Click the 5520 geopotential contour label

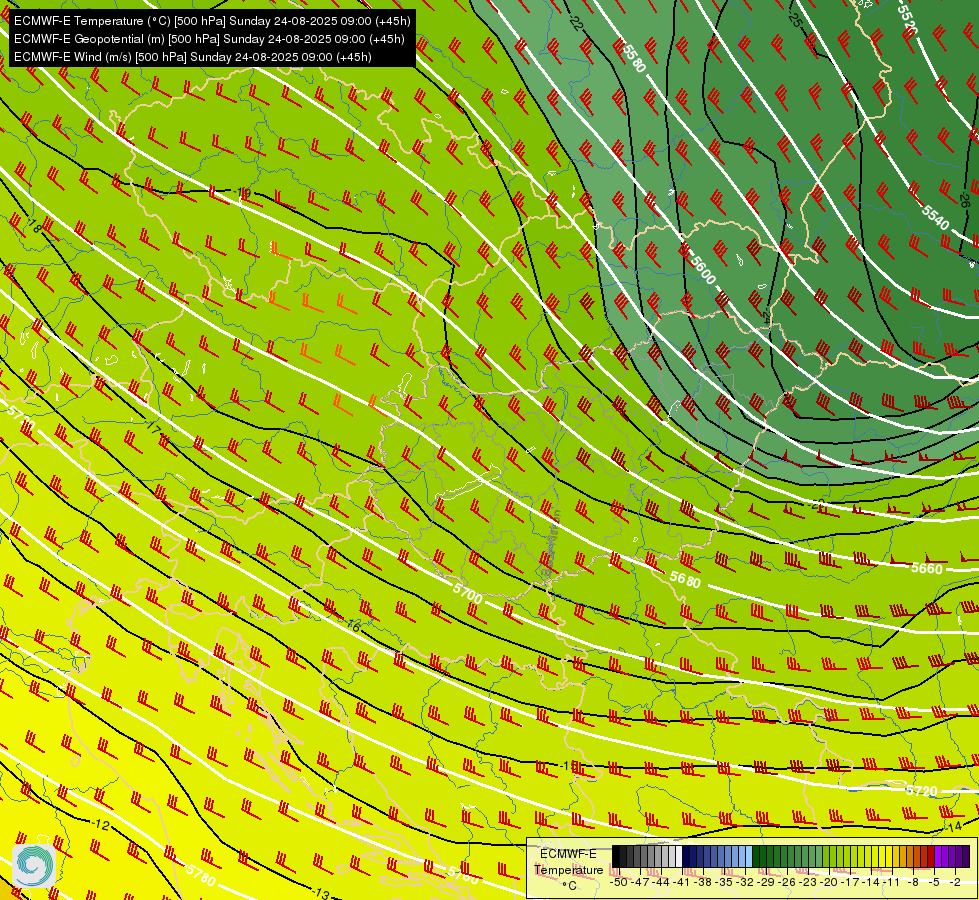[x=907, y=19]
